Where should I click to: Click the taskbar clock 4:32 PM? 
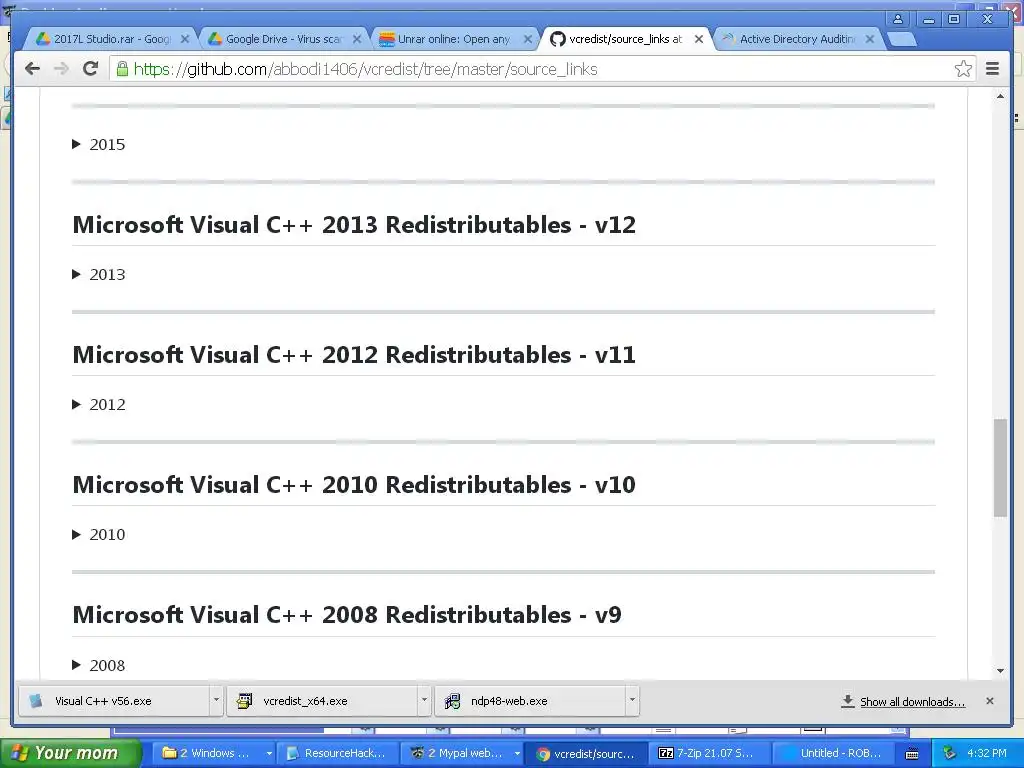point(987,753)
